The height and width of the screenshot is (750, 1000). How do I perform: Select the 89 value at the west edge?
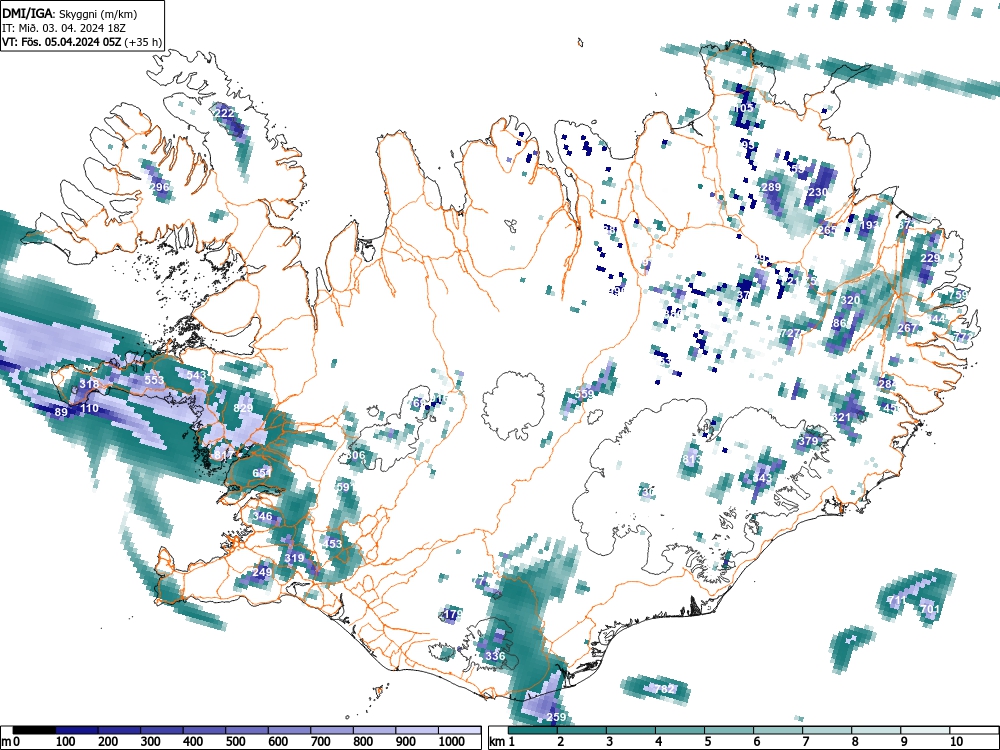(x=61, y=412)
